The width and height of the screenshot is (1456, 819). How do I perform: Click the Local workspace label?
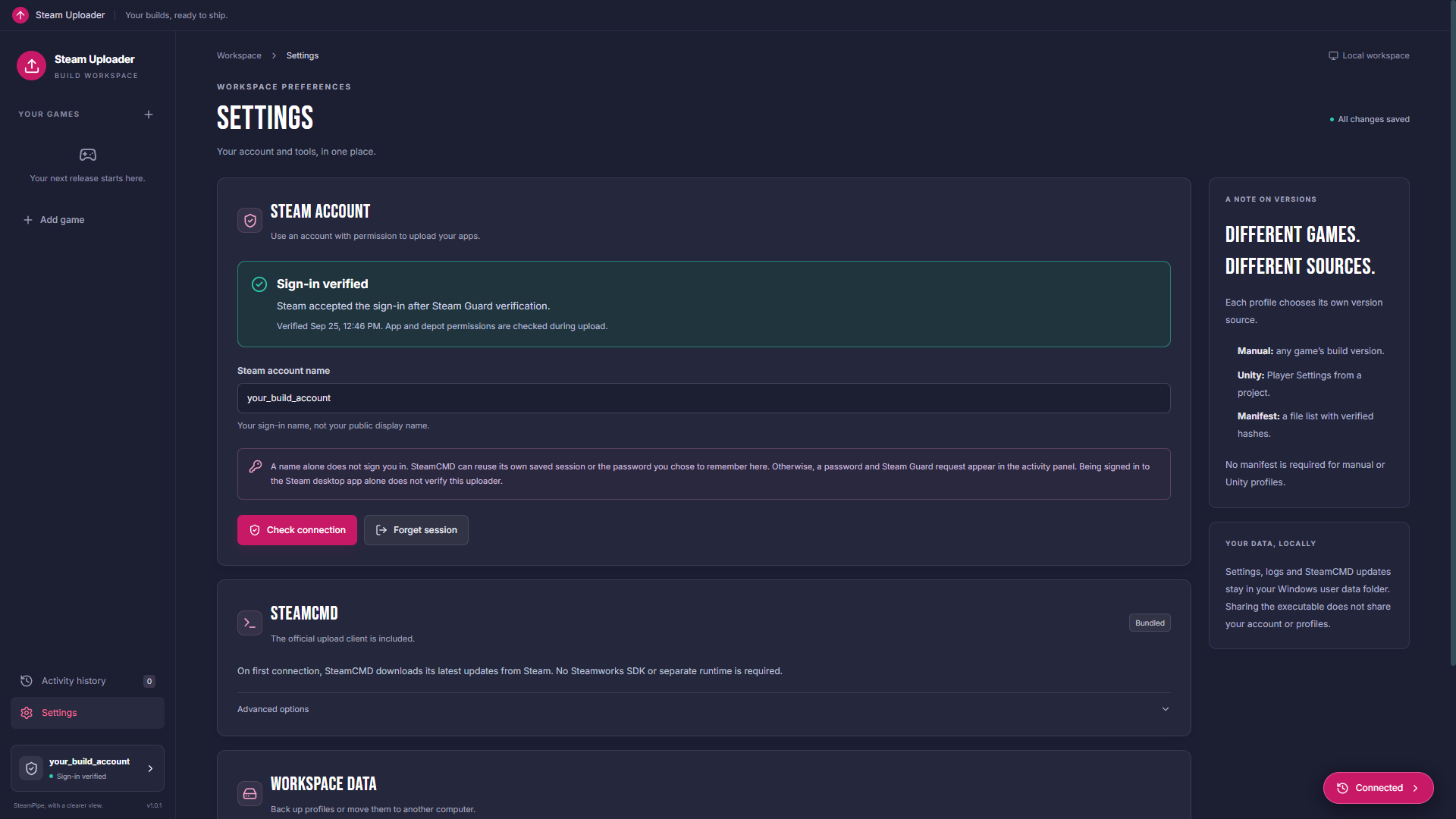coord(1376,55)
